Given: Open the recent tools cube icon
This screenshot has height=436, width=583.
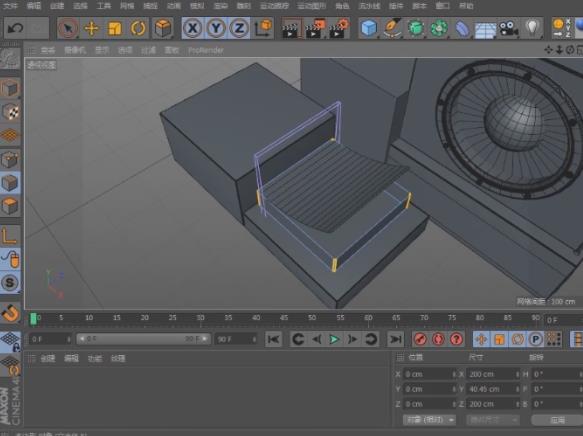Looking at the screenshot, I should click(x=162, y=28).
